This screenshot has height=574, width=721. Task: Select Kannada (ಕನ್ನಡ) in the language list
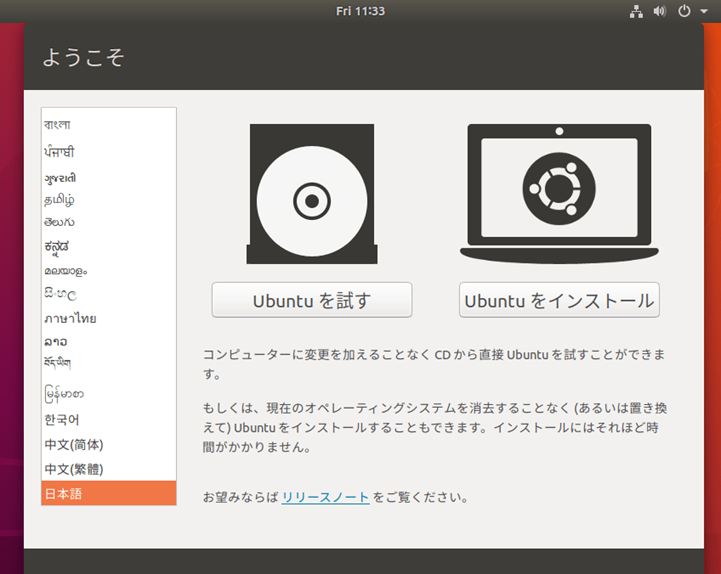(x=109, y=247)
